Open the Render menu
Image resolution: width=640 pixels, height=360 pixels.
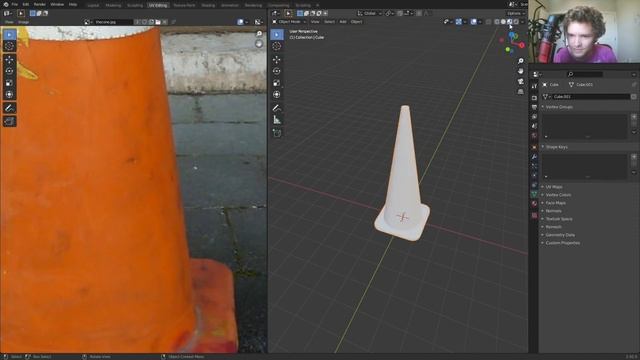[x=40, y=4]
